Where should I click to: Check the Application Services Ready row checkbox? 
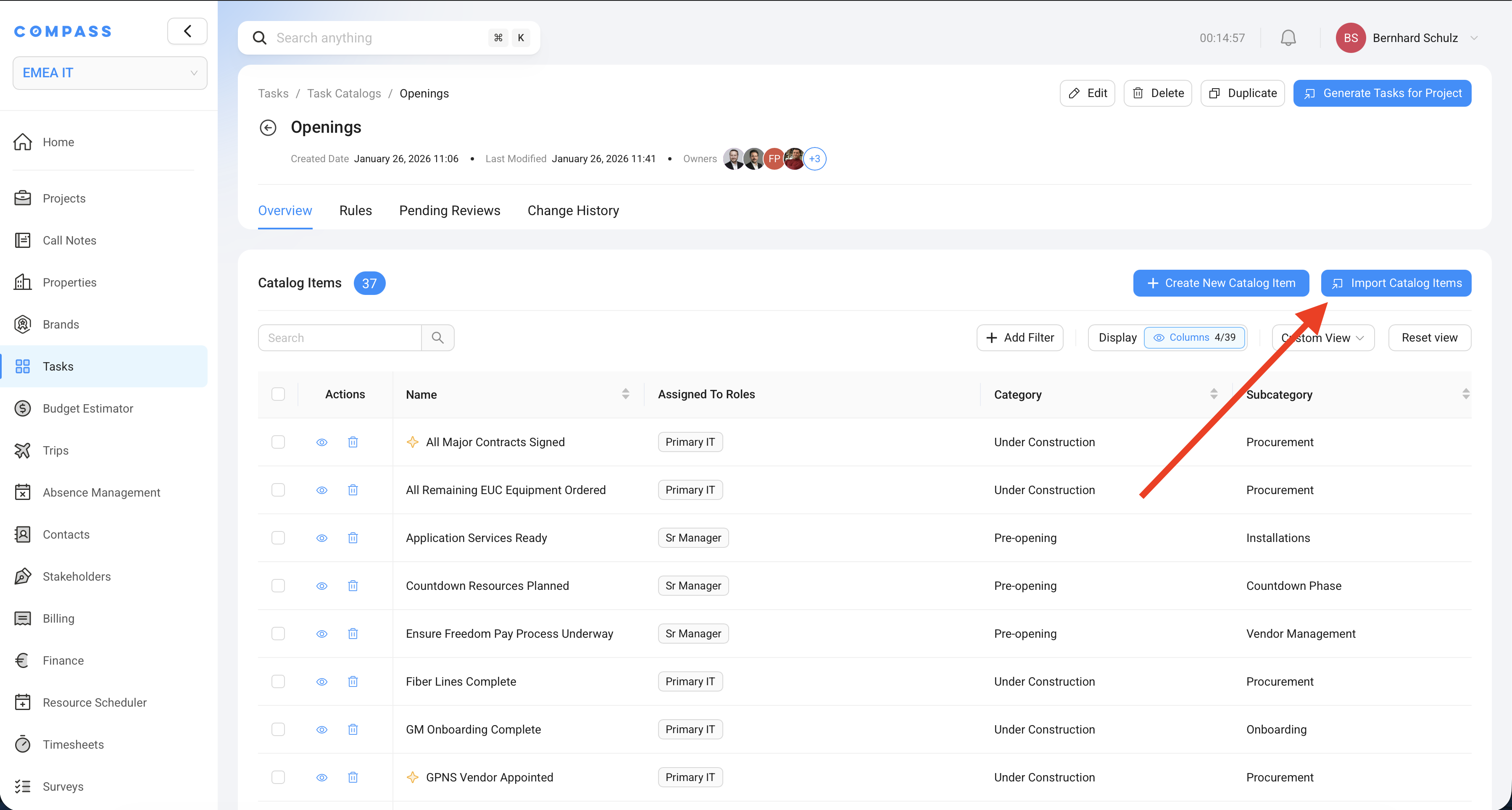[x=278, y=538]
